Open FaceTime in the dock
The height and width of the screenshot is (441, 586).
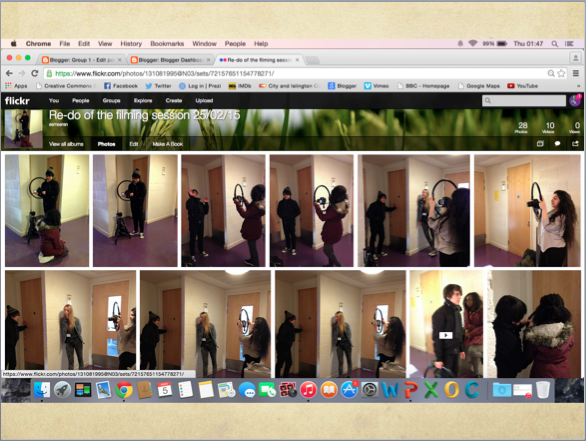point(268,391)
